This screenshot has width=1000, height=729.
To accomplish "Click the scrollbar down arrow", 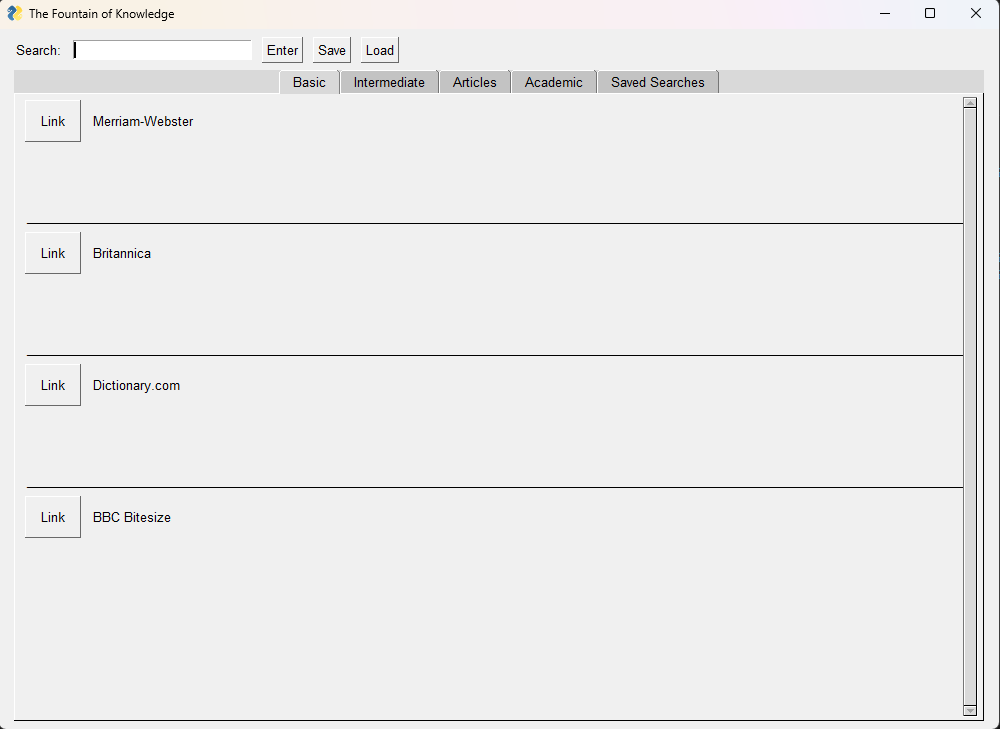I will [970, 711].
